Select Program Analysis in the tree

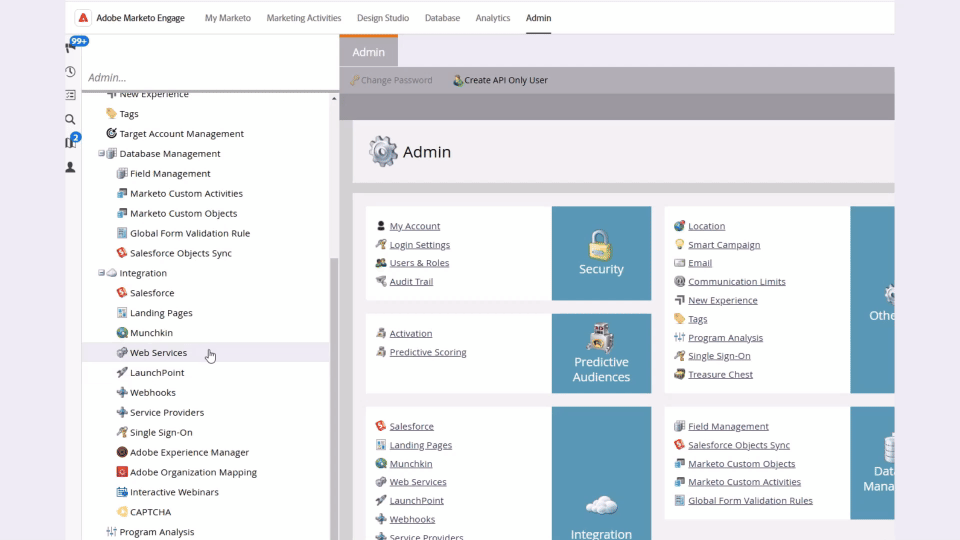pos(157,531)
